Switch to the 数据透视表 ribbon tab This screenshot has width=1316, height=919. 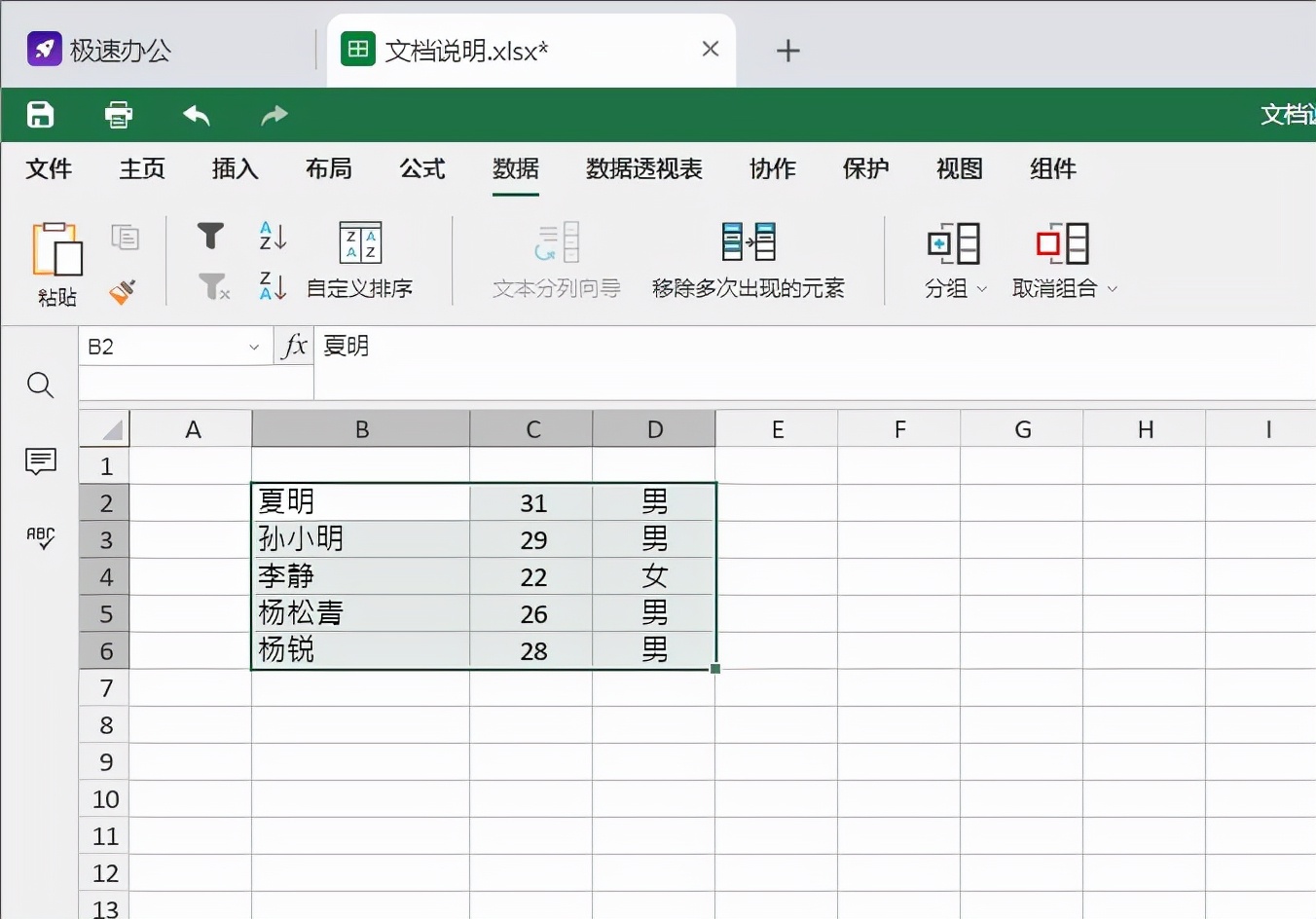click(x=642, y=168)
